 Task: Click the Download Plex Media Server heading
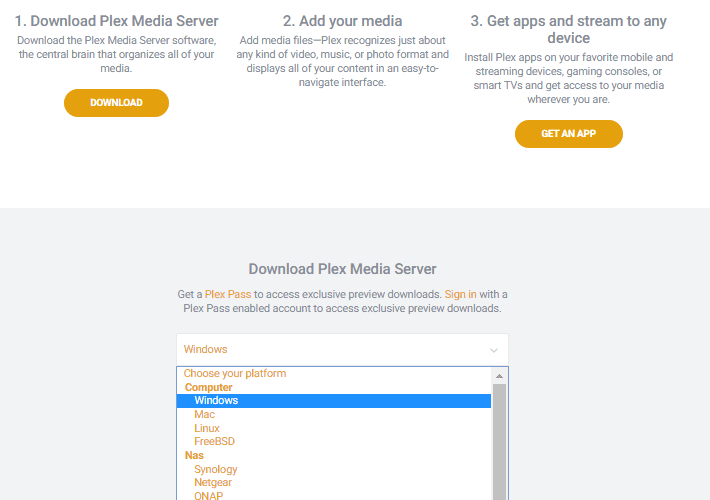(342, 269)
